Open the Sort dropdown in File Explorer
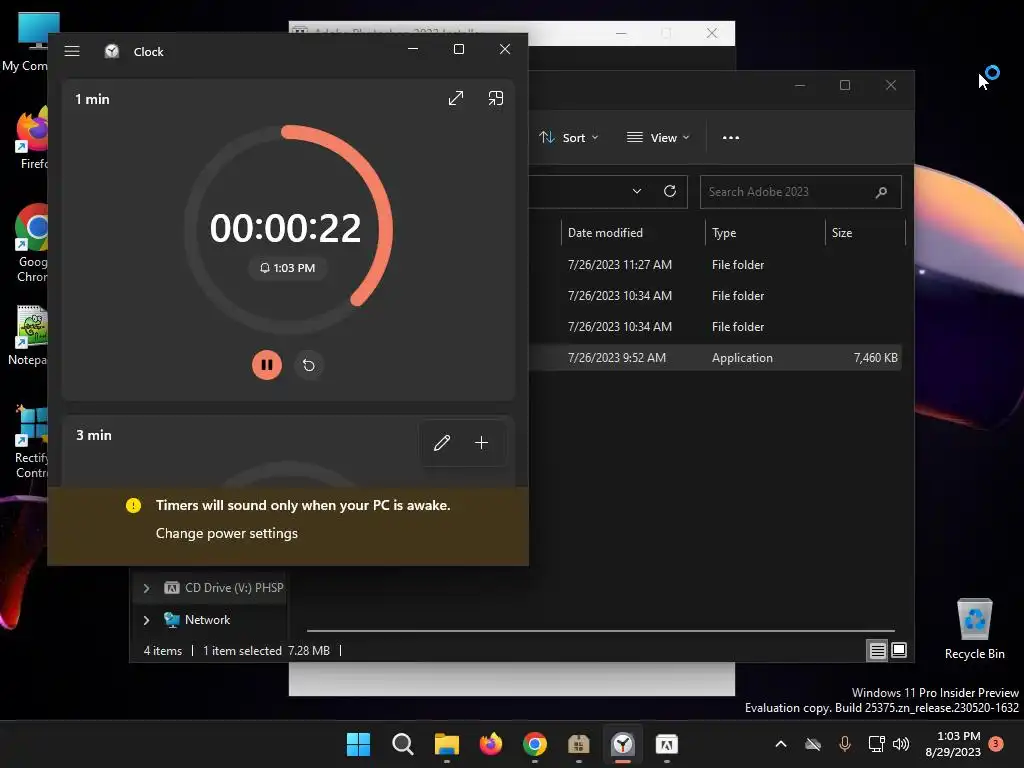 568,138
